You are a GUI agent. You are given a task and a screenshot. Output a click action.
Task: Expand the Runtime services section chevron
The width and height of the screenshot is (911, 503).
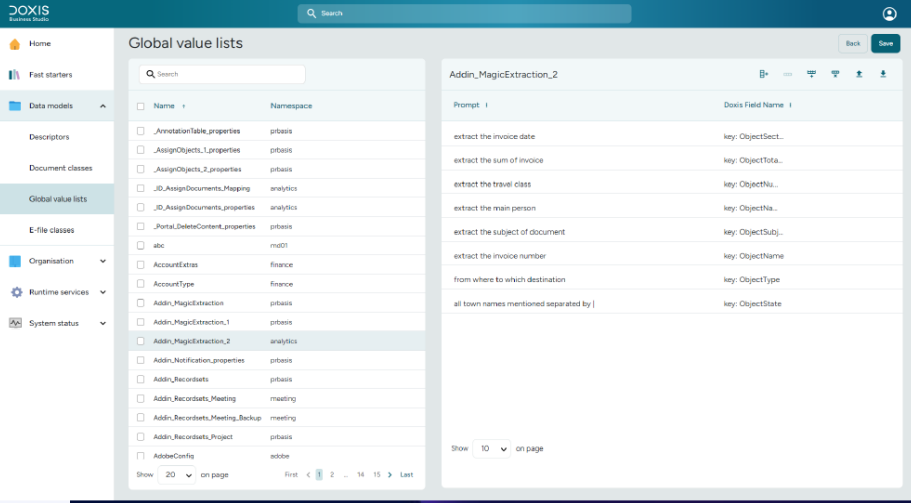(103, 292)
